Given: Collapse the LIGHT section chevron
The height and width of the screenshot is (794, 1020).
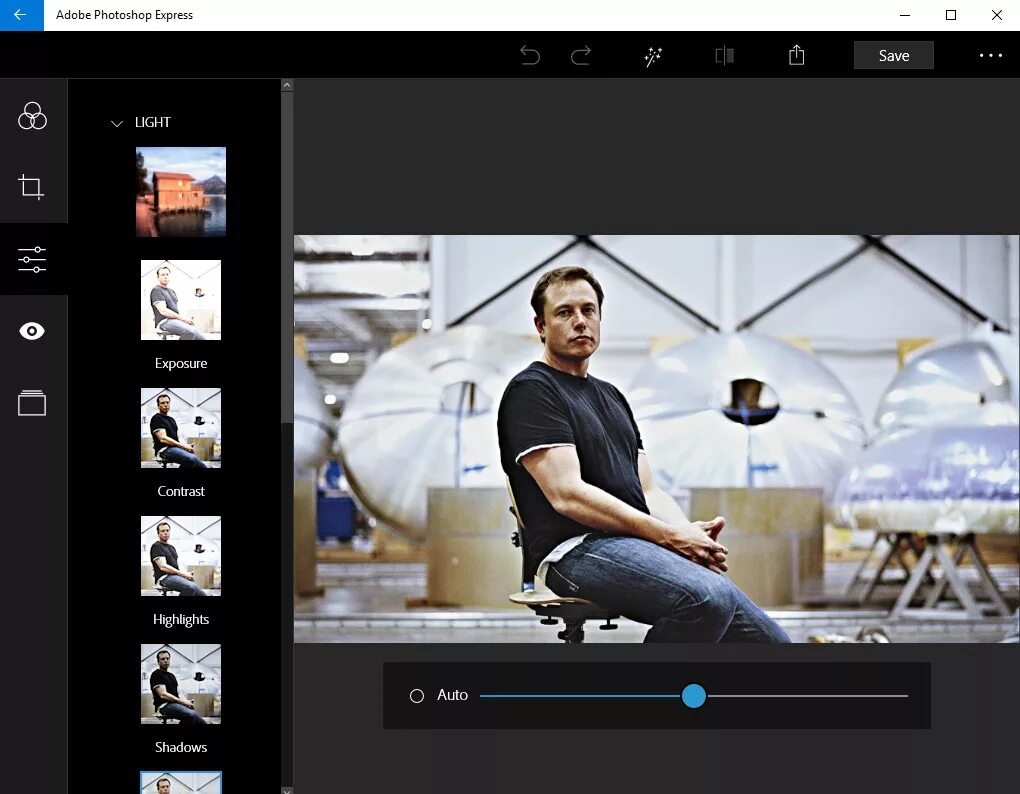Looking at the screenshot, I should pos(116,123).
